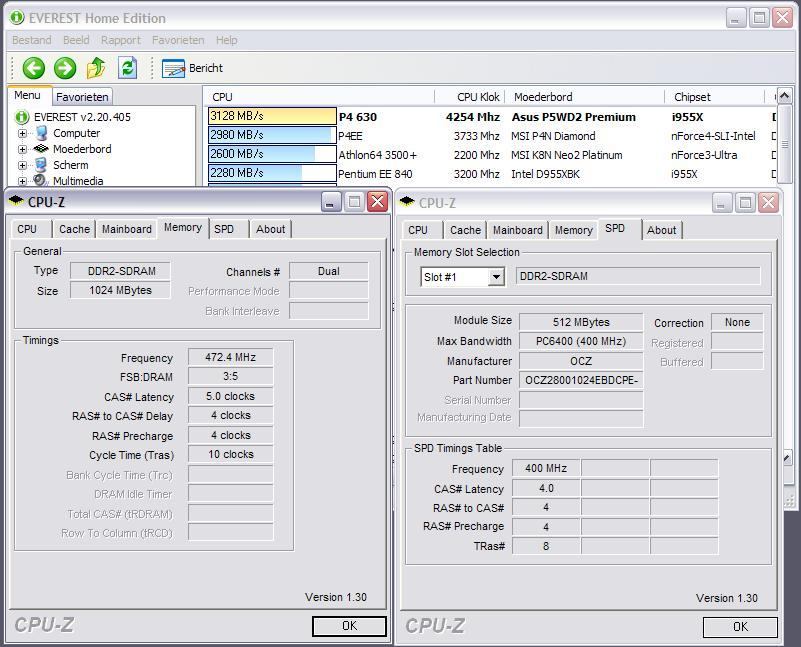Click the Part Number field OCZ28001024EBDCPE-
The width and height of the screenshot is (801, 647).
pos(581,380)
